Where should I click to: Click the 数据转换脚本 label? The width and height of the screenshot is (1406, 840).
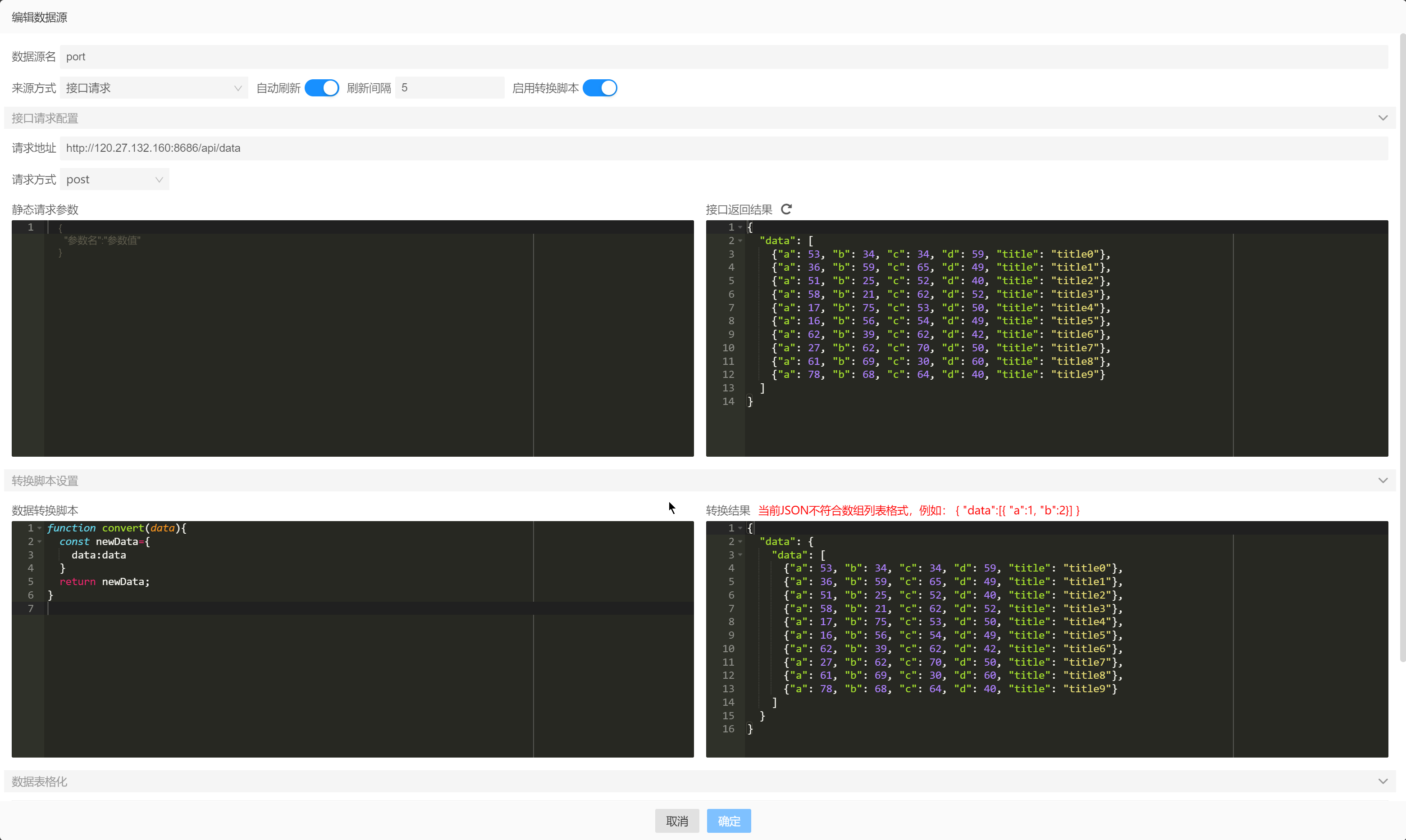pyautogui.click(x=45, y=510)
